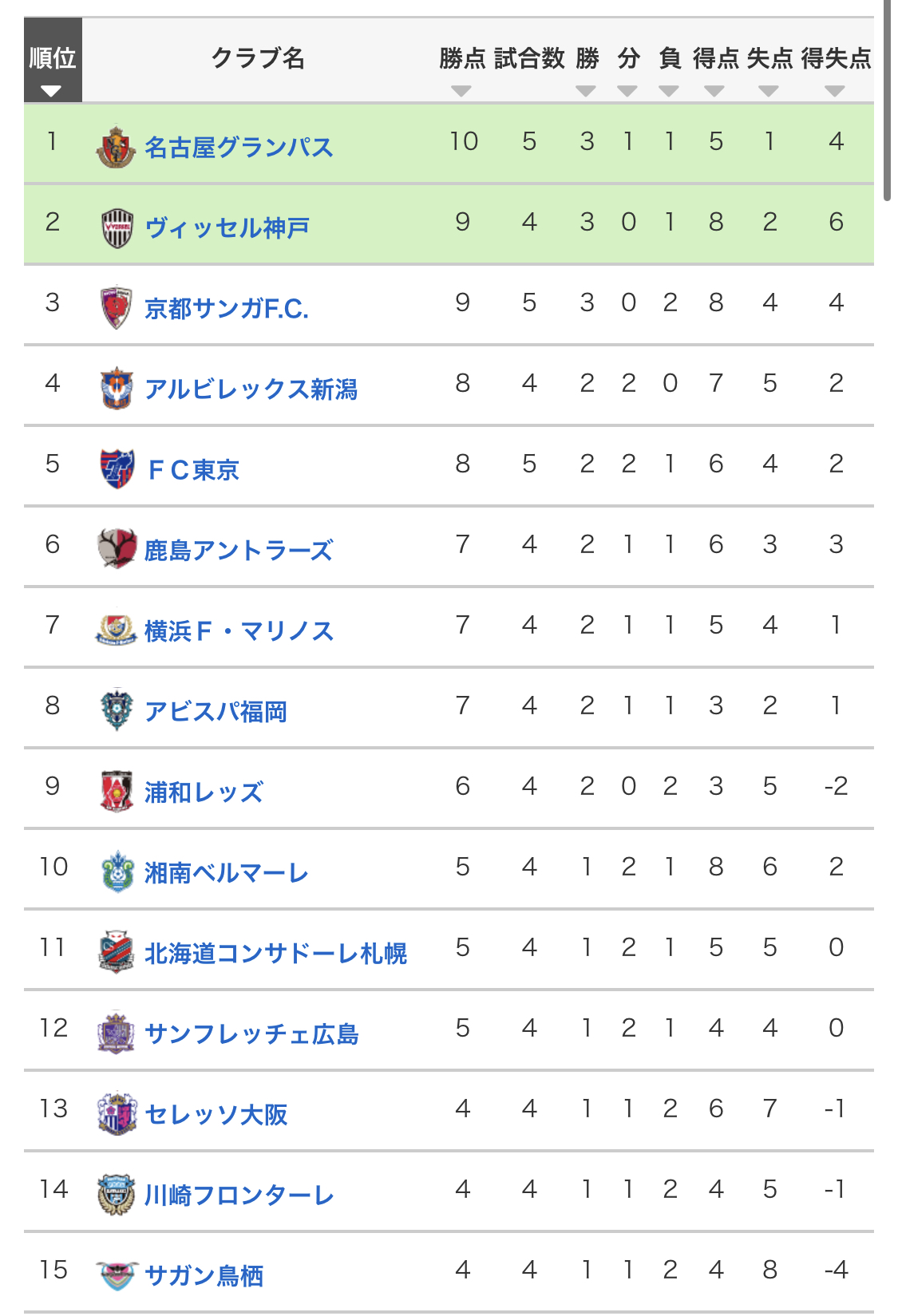Click the Albirex Niigata club crest
Viewport: 898px width, 1316px height.
pyautogui.click(x=117, y=389)
